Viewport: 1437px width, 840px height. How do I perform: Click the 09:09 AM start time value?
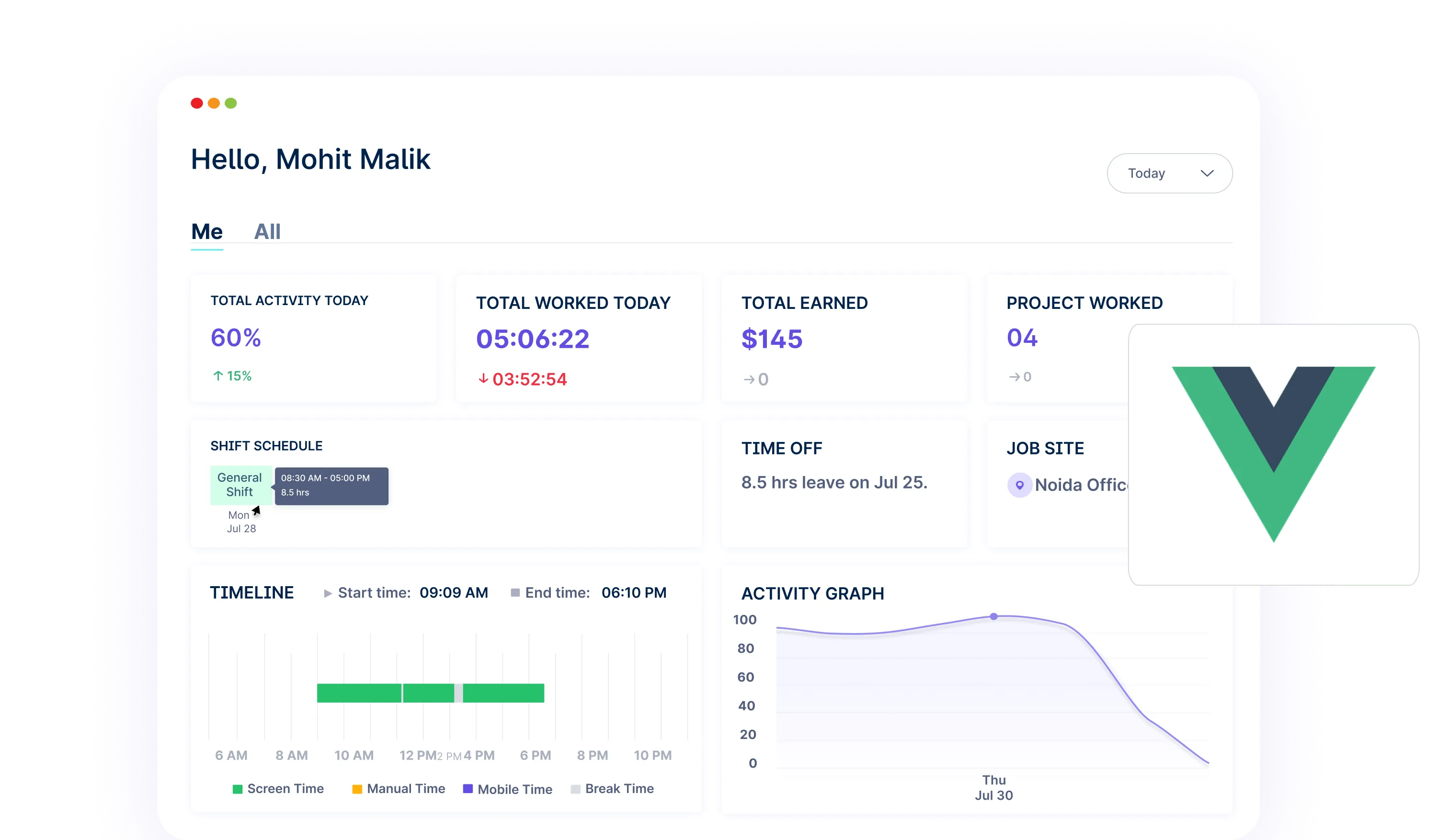point(454,592)
